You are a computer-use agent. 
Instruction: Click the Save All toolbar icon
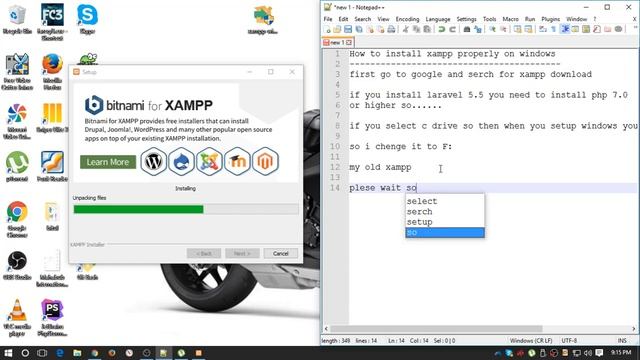pyautogui.click(x=359, y=29)
